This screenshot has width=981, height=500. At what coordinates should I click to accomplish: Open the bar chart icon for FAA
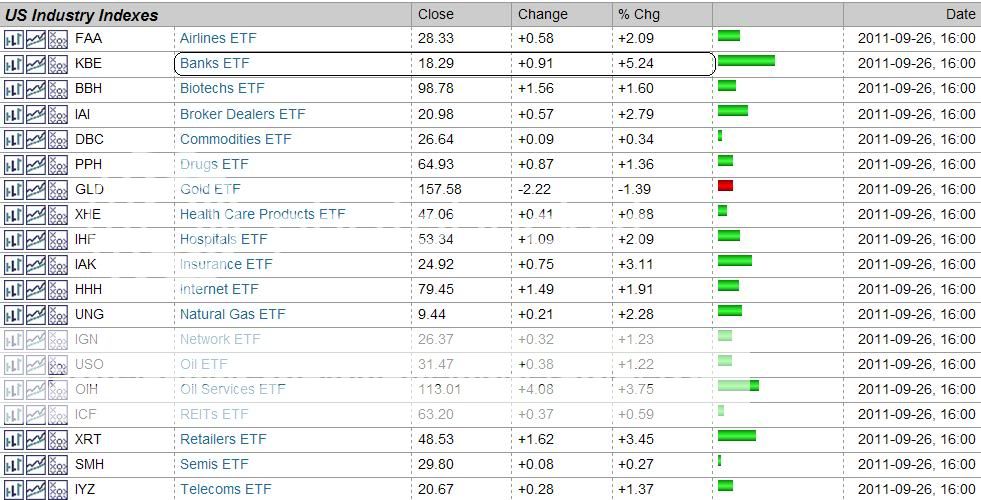[x=14, y=39]
